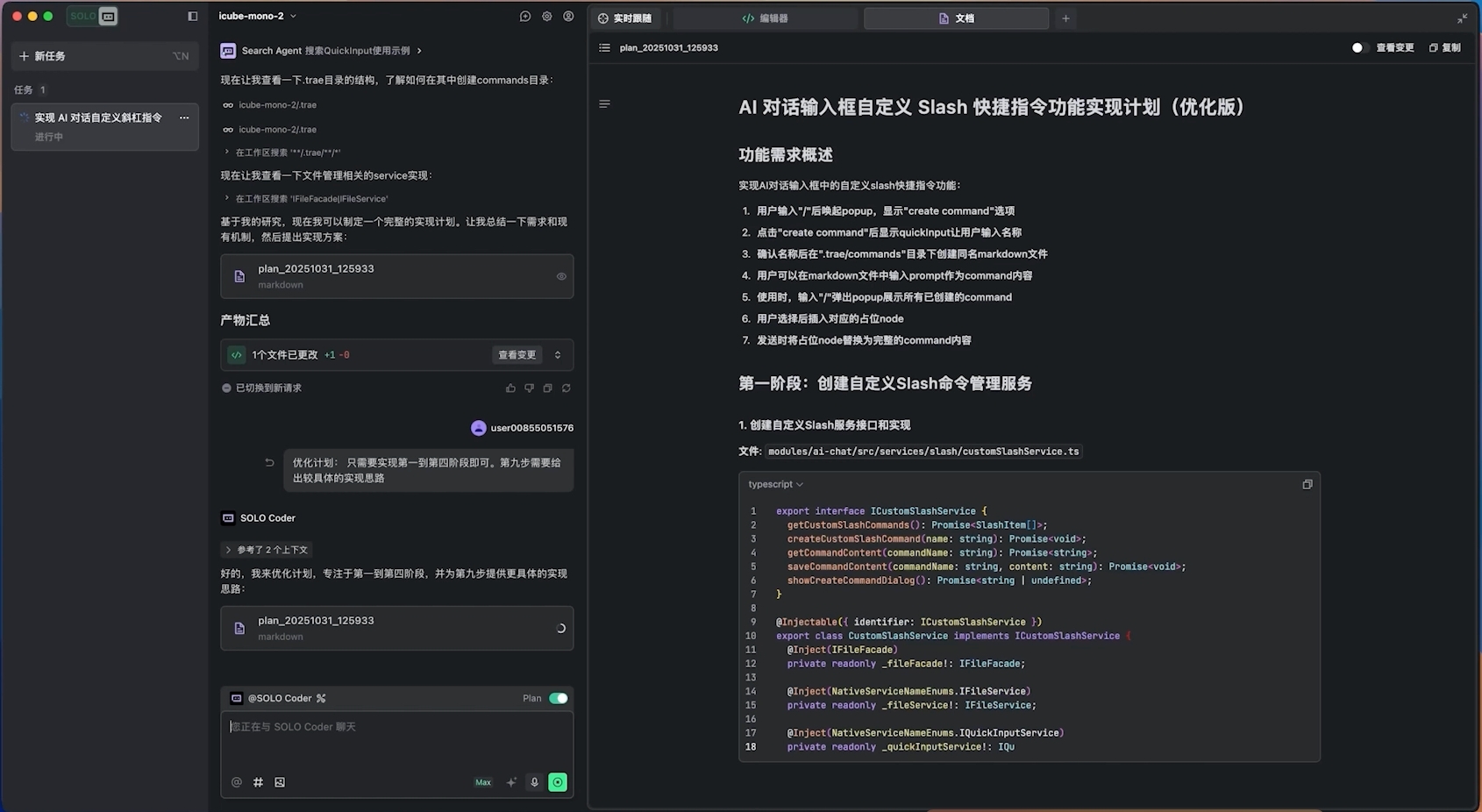Click the microphone voice input icon
This screenshot has width=1482, height=812.
(534, 782)
